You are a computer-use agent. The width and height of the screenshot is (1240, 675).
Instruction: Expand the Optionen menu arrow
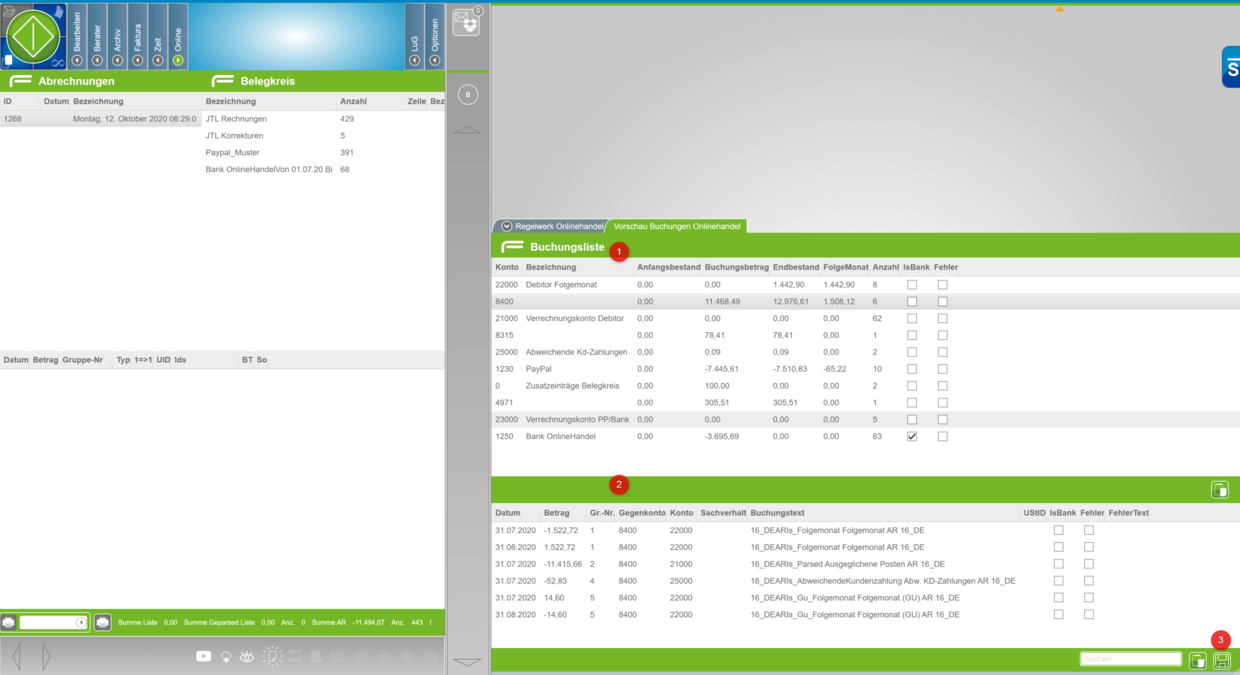435,60
